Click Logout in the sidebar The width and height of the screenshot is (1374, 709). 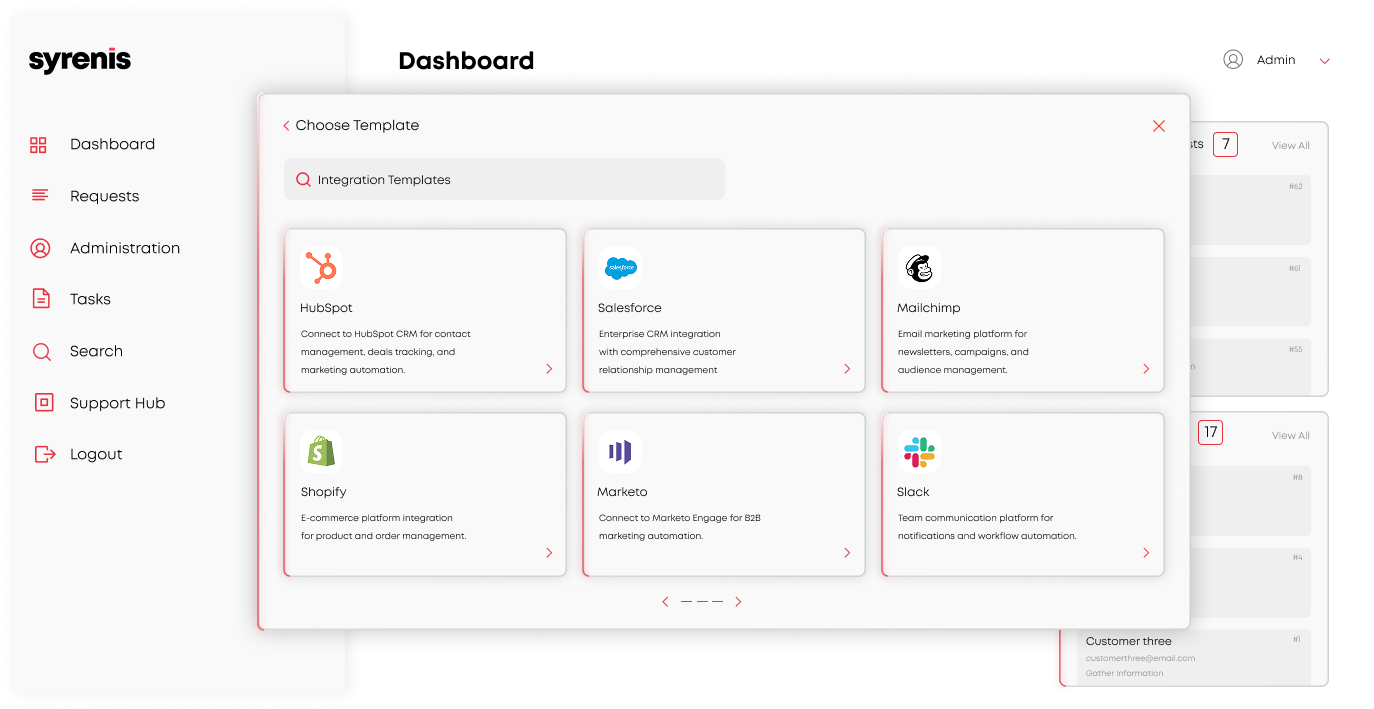tap(95, 454)
